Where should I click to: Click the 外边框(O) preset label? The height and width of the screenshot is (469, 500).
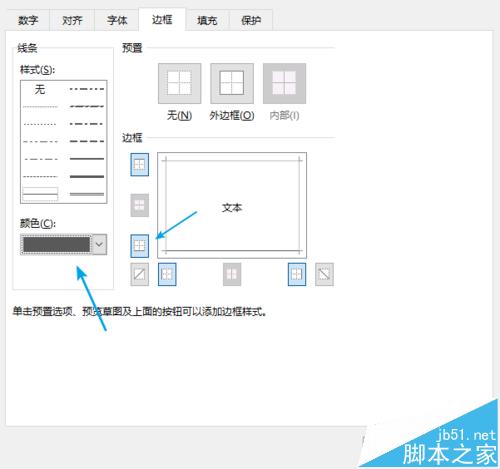pyautogui.click(x=232, y=116)
